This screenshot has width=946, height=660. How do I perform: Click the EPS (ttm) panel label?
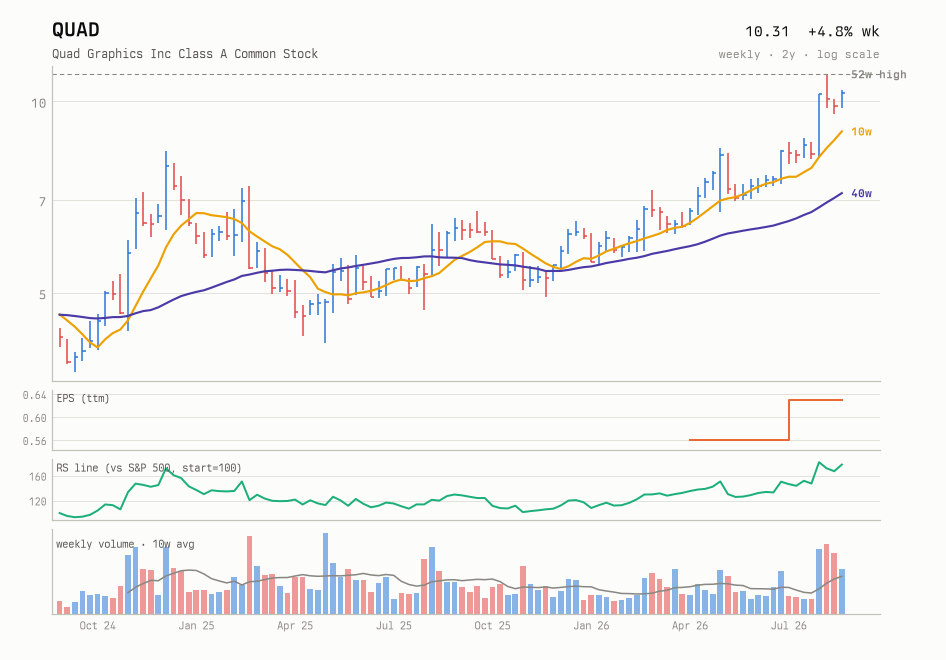[83, 398]
